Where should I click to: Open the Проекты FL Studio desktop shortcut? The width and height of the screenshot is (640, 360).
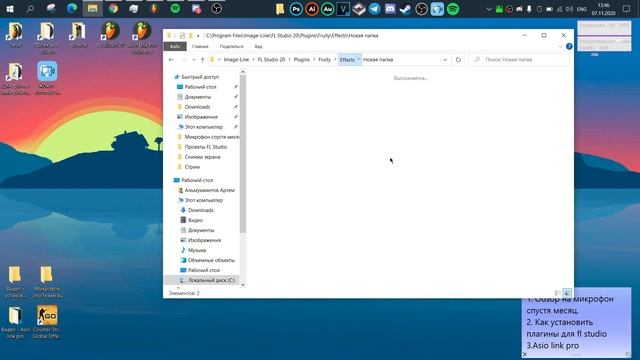pos(47,38)
